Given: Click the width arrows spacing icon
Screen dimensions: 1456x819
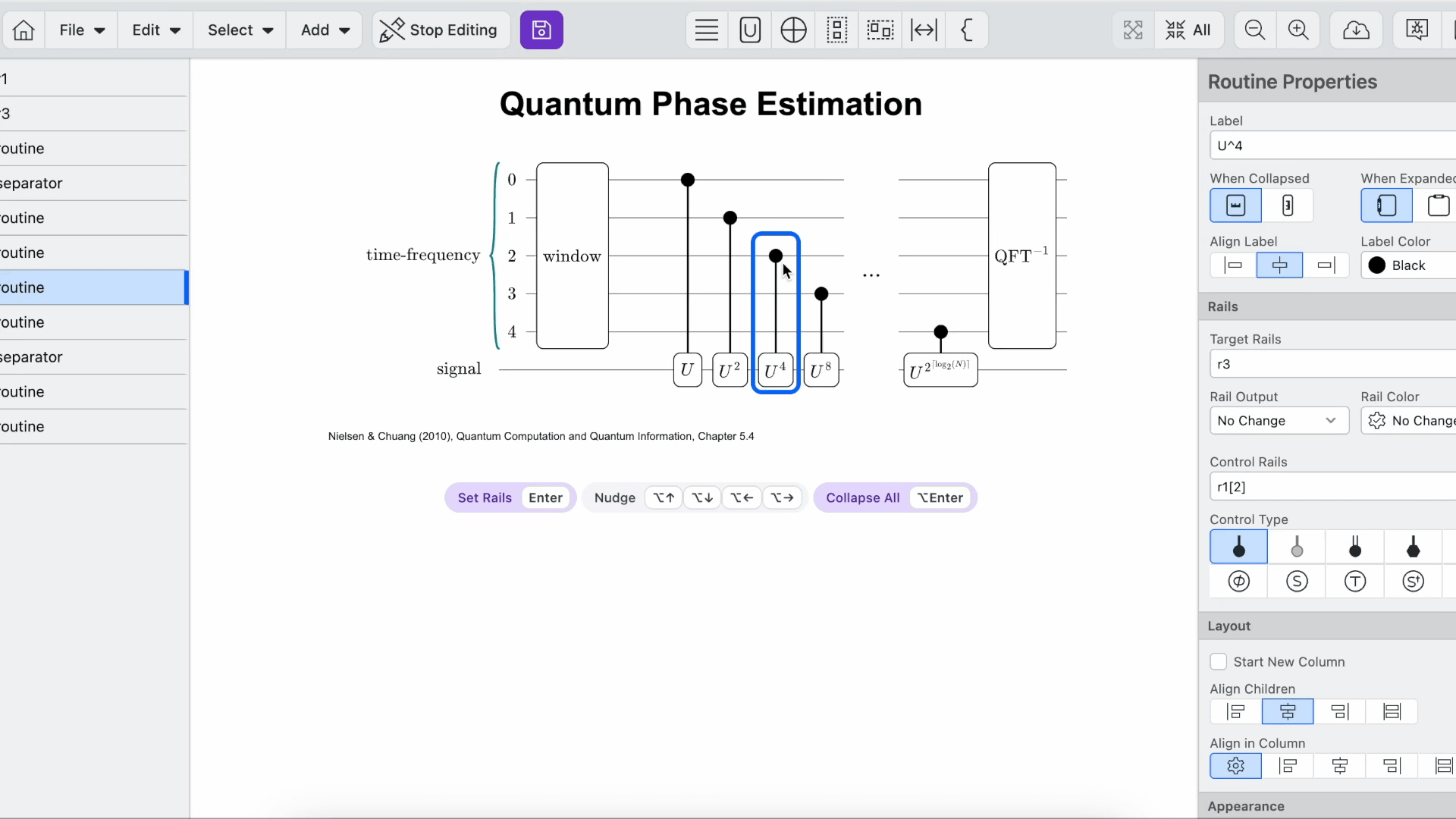Looking at the screenshot, I should (x=924, y=30).
